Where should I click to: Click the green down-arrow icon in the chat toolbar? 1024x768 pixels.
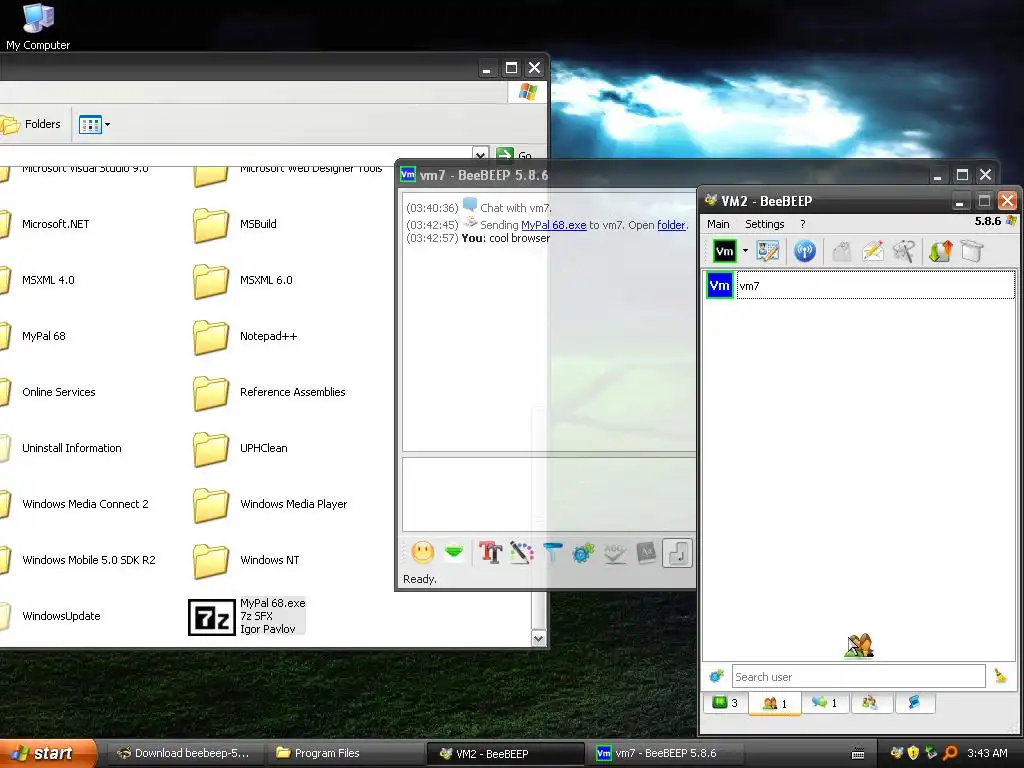click(454, 553)
